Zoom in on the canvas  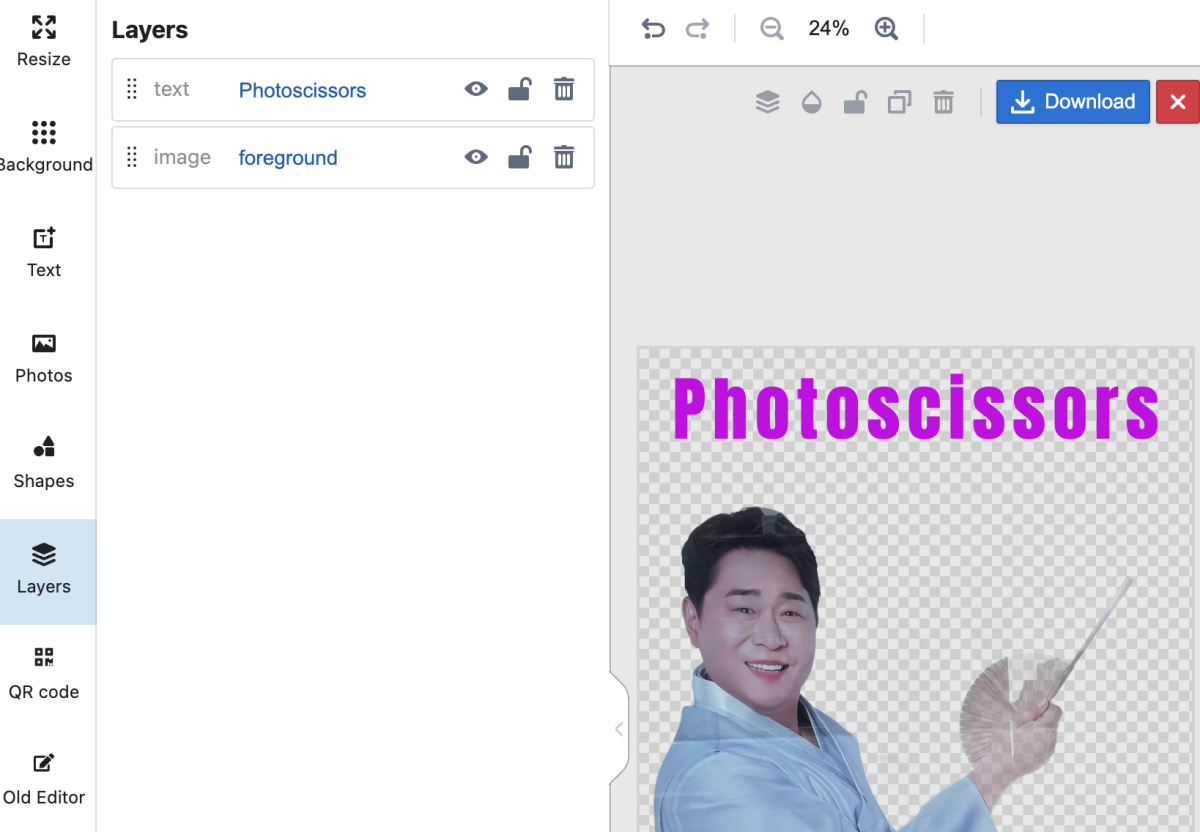pos(886,29)
